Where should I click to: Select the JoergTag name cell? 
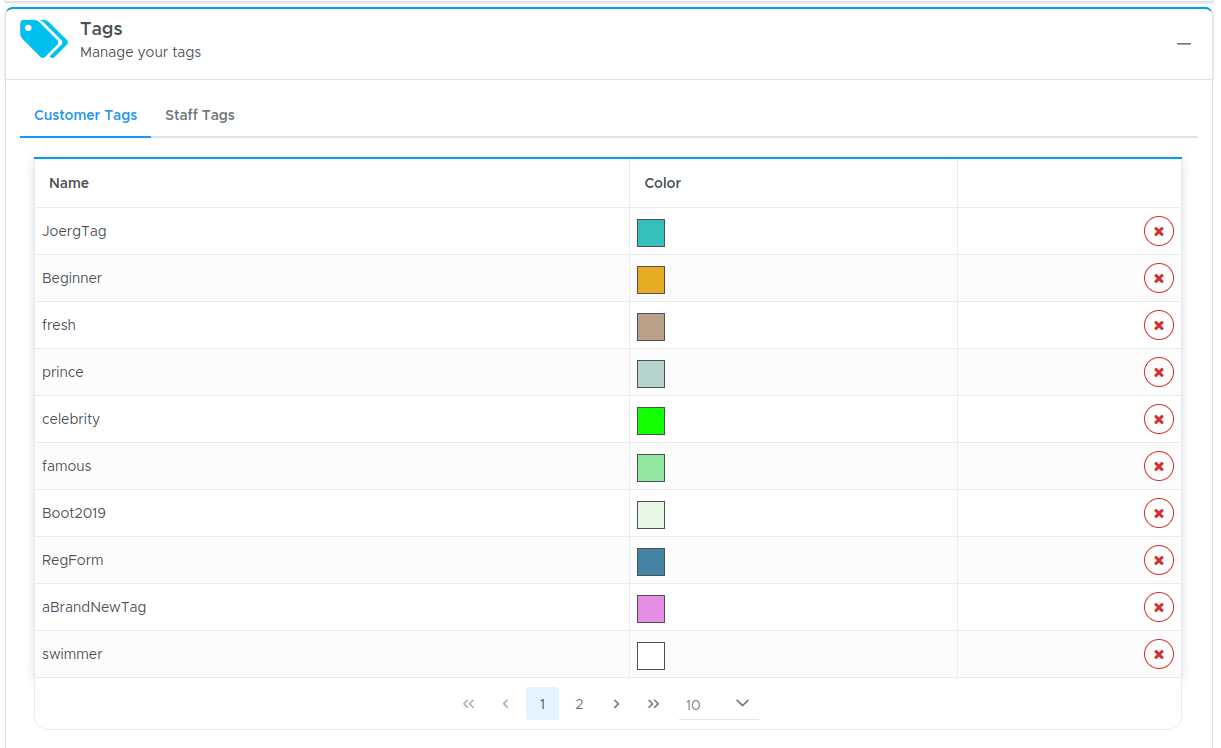pyautogui.click(x=332, y=231)
